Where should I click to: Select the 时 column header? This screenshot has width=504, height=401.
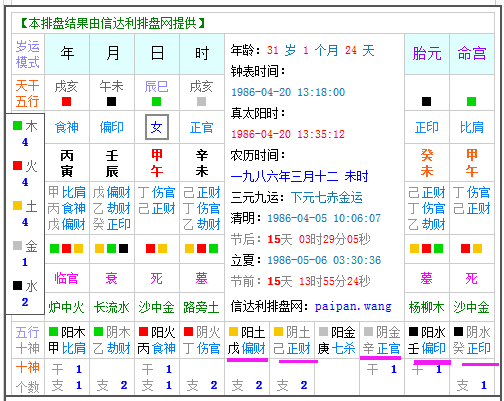[202, 53]
